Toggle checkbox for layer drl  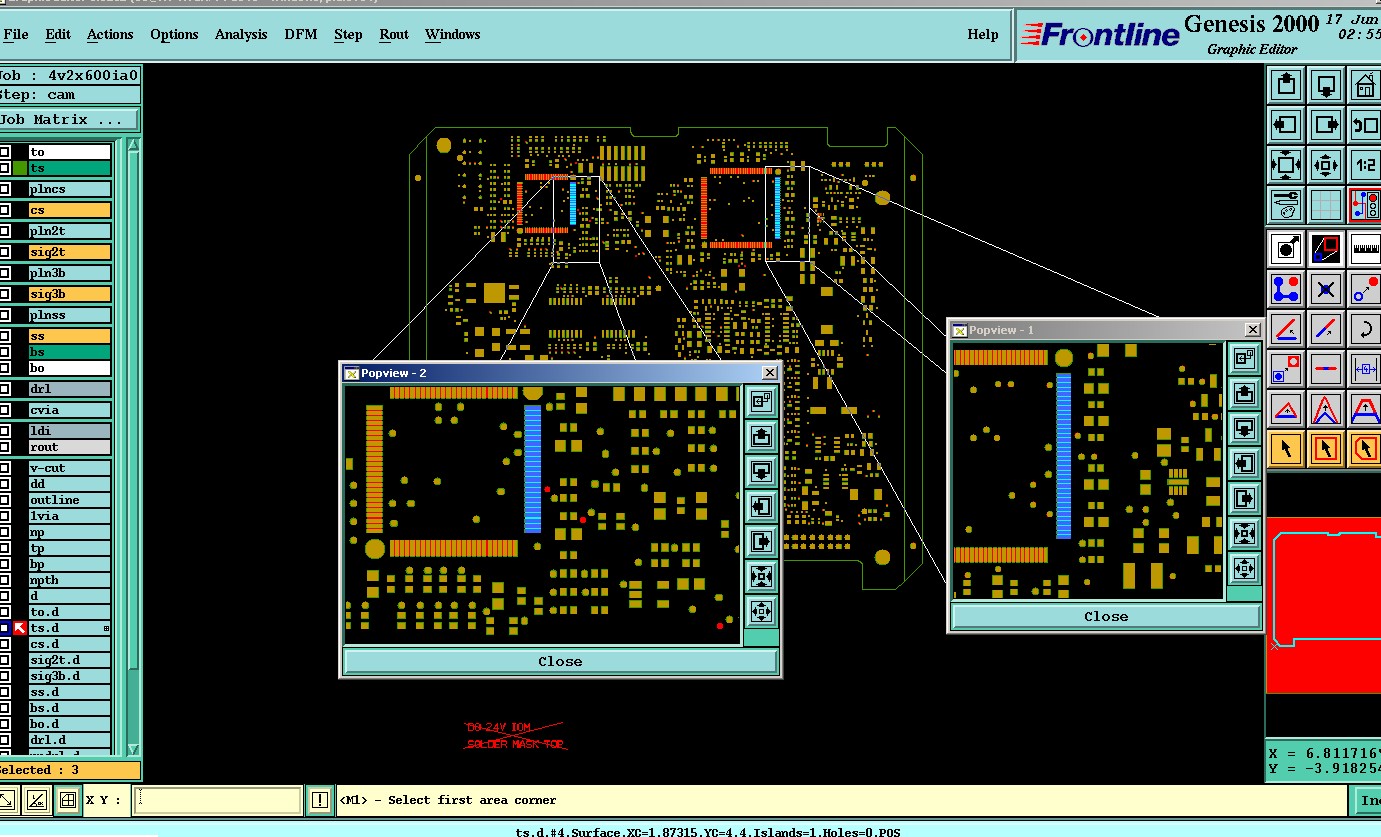point(5,389)
